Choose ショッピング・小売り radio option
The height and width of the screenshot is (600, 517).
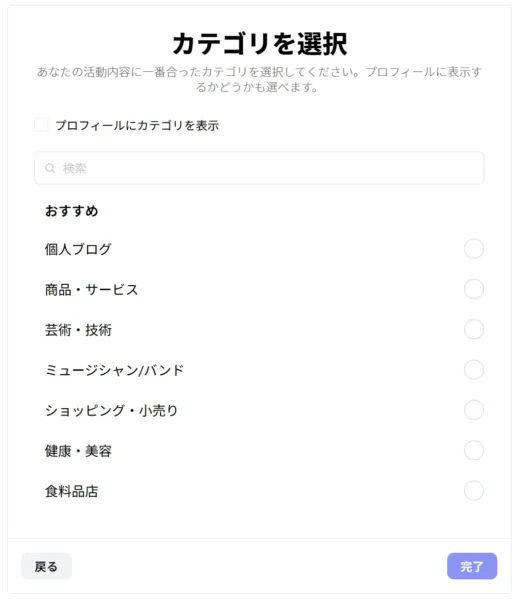pos(474,410)
